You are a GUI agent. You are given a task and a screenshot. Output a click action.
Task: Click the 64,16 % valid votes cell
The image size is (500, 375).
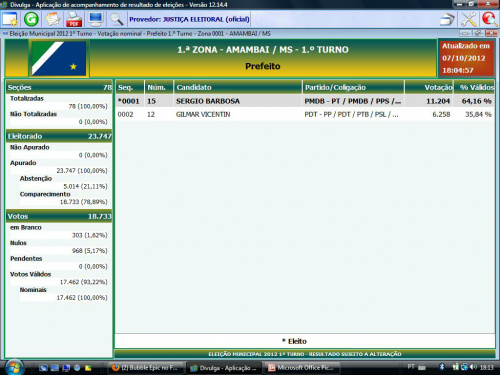[476, 101]
